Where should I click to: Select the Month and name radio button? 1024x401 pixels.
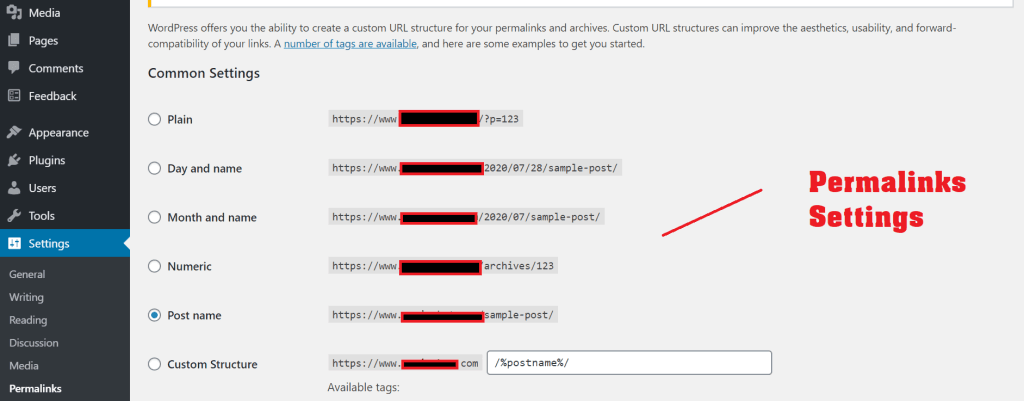(154, 217)
